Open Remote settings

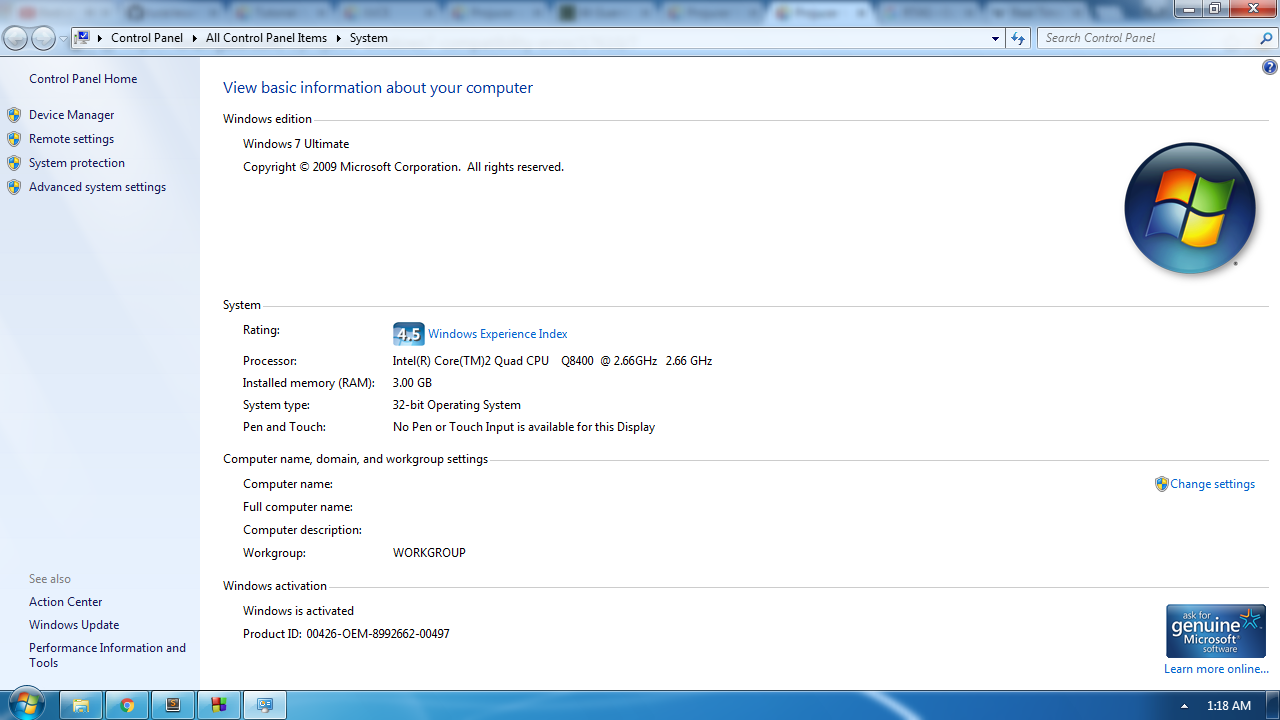tap(72, 139)
